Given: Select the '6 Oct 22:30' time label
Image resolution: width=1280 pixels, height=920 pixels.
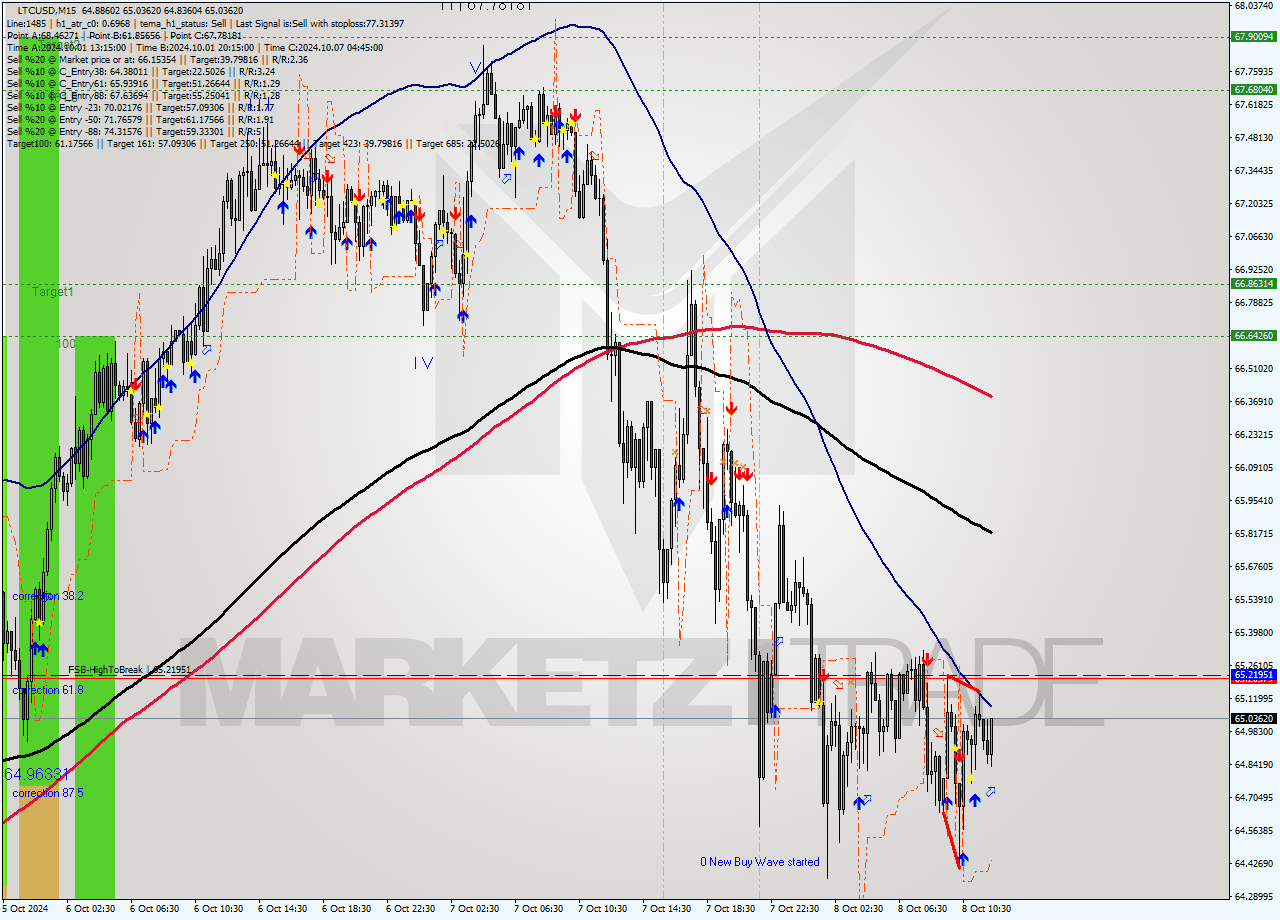Looking at the screenshot, I should [410, 909].
